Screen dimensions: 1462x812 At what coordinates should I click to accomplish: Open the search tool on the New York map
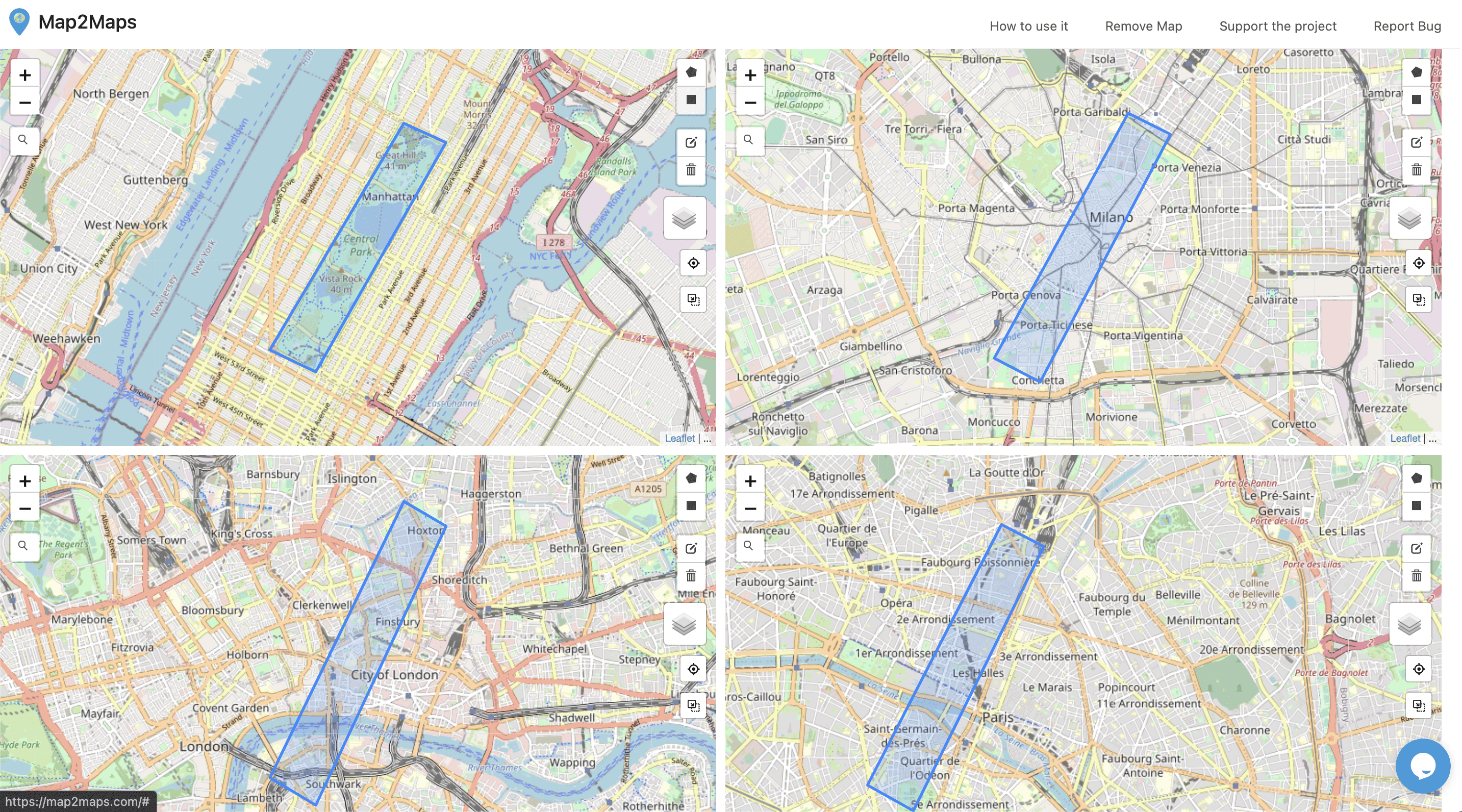click(24, 140)
